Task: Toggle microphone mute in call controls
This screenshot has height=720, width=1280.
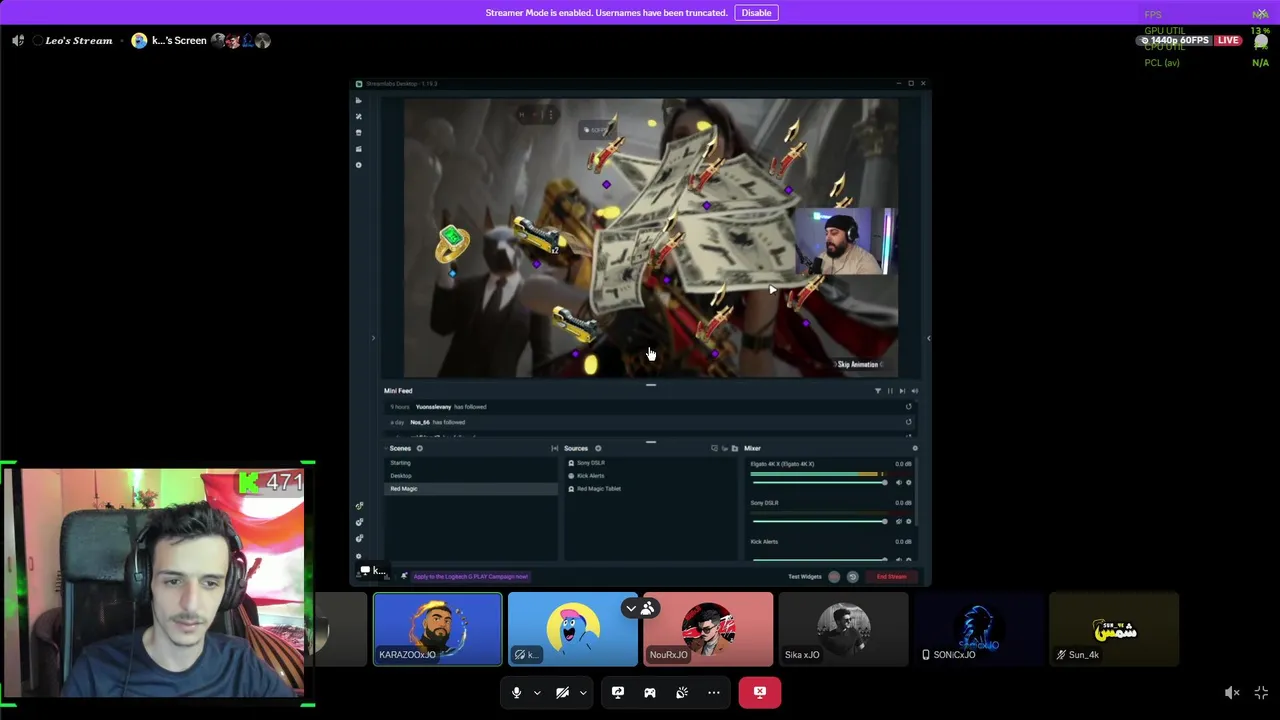Action: [516, 692]
